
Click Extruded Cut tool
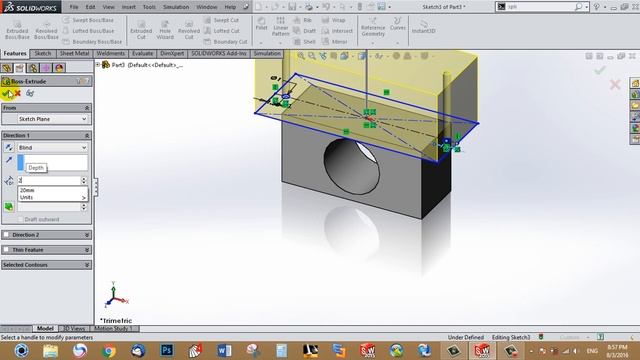tap(141, 30)
